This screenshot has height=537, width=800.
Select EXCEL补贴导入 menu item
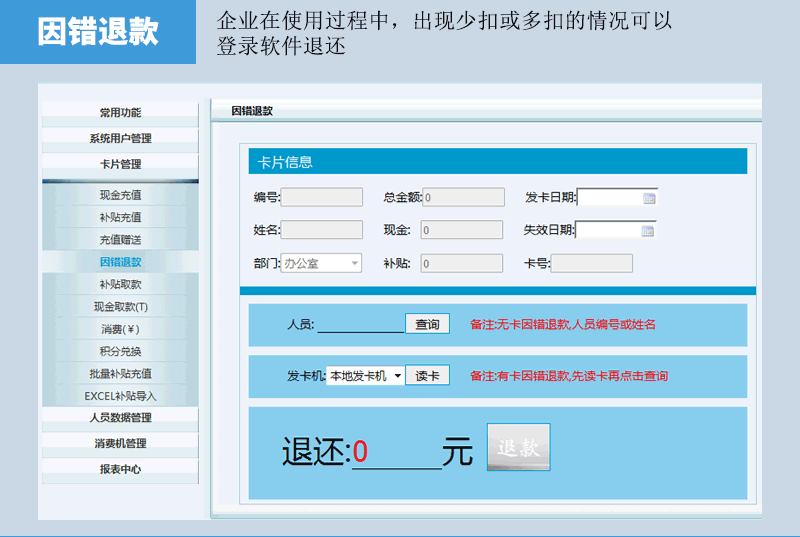(x=120, y=396)
